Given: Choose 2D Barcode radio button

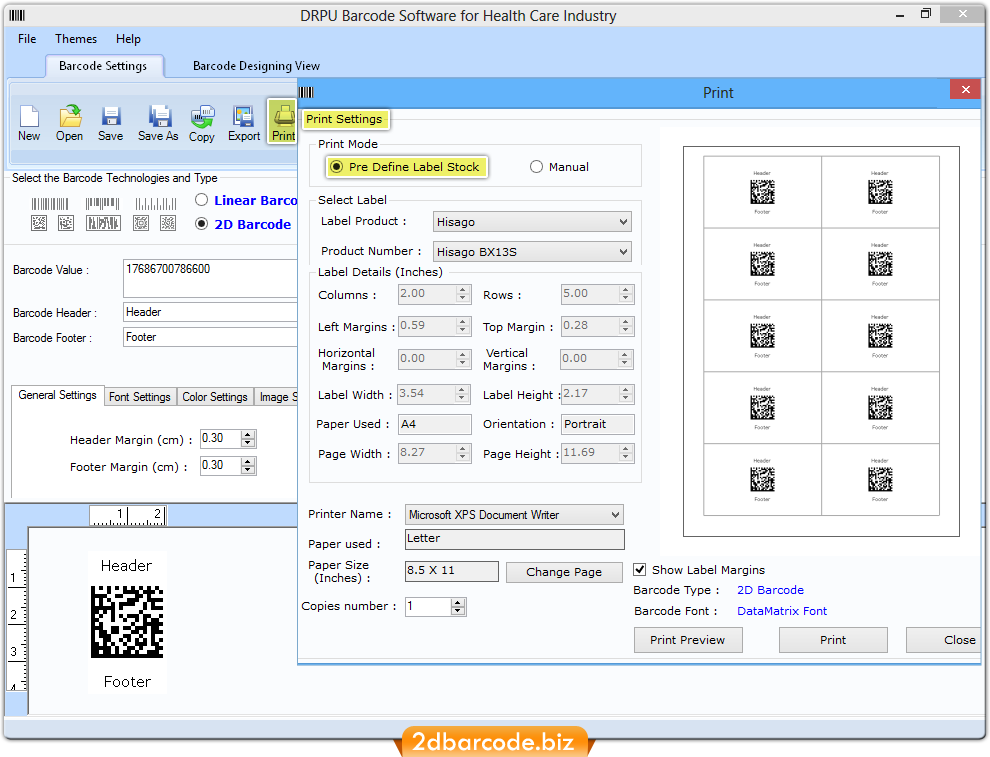Looking at the screenshot, I should pos(201,224).
